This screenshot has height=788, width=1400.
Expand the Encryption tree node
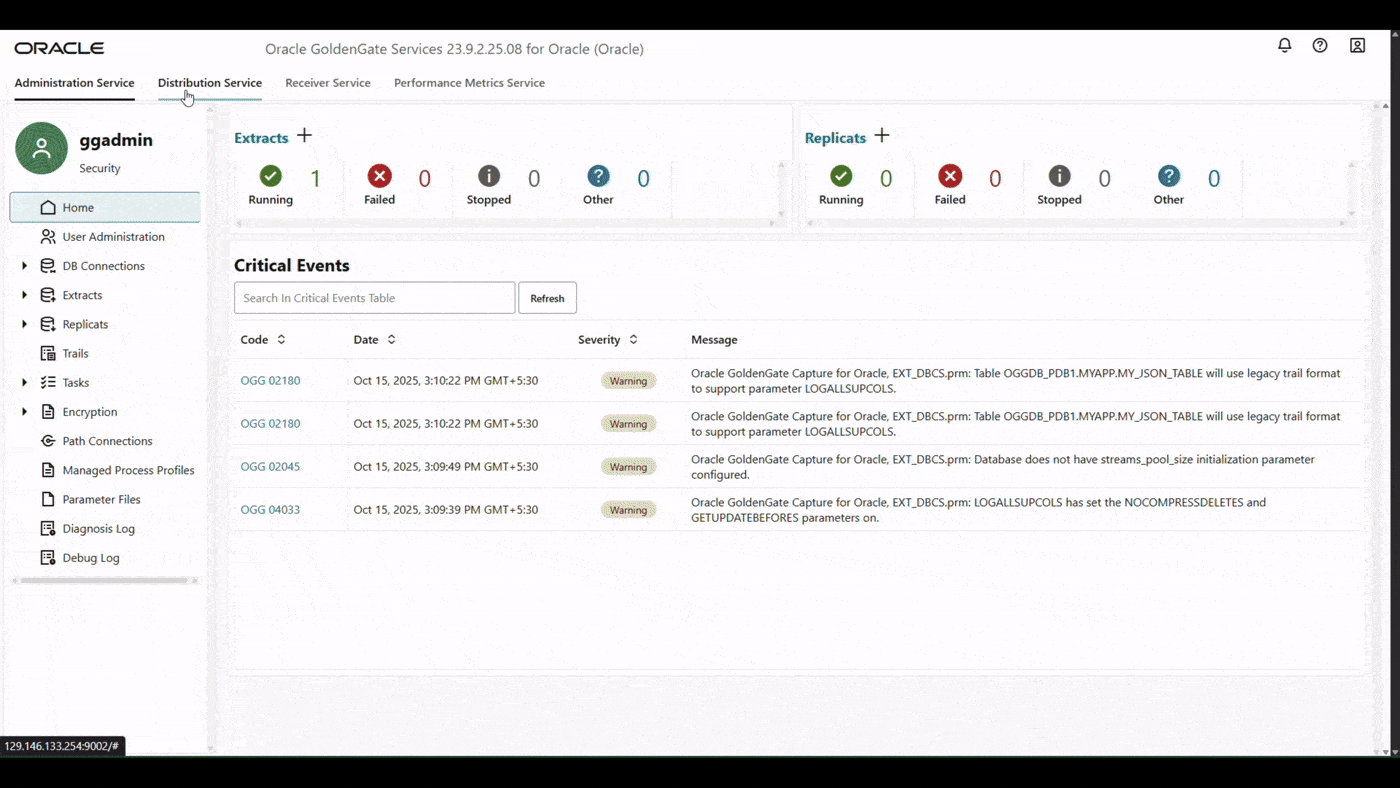(x=24, y=411)
